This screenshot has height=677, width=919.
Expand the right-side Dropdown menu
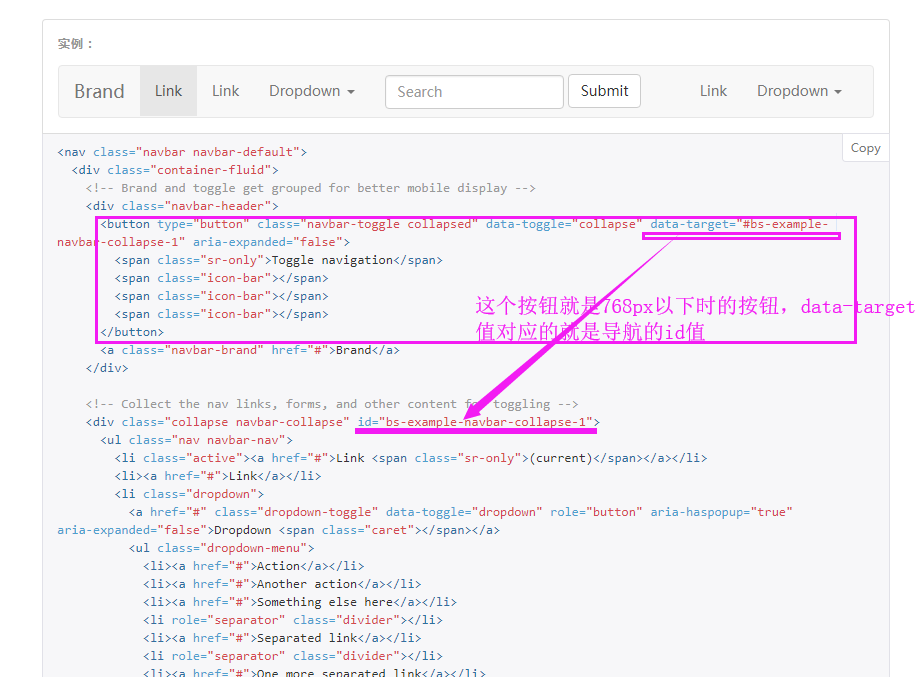point(799,91)
